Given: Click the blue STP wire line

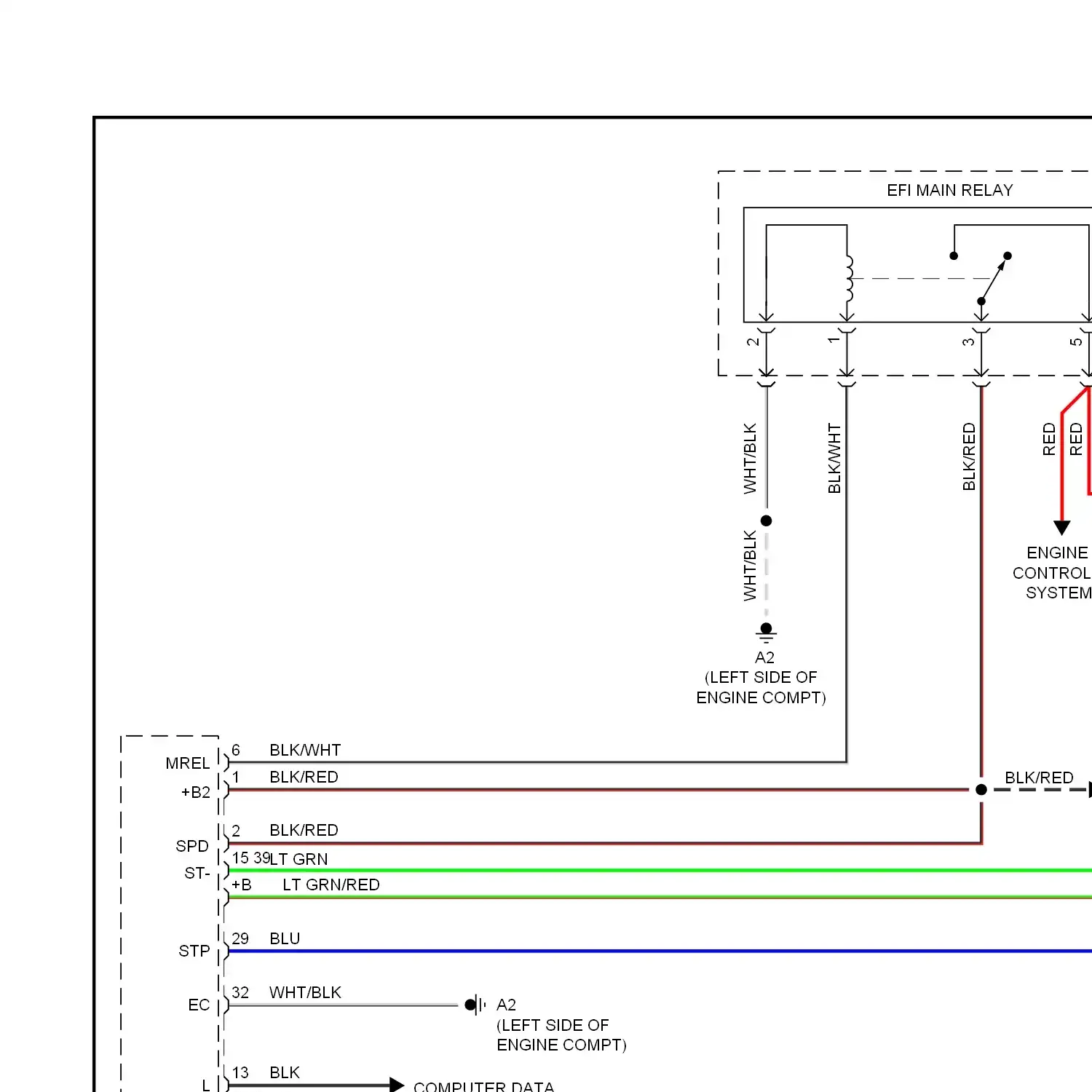Looking at the screenshot, I should (x=660, y=951).
